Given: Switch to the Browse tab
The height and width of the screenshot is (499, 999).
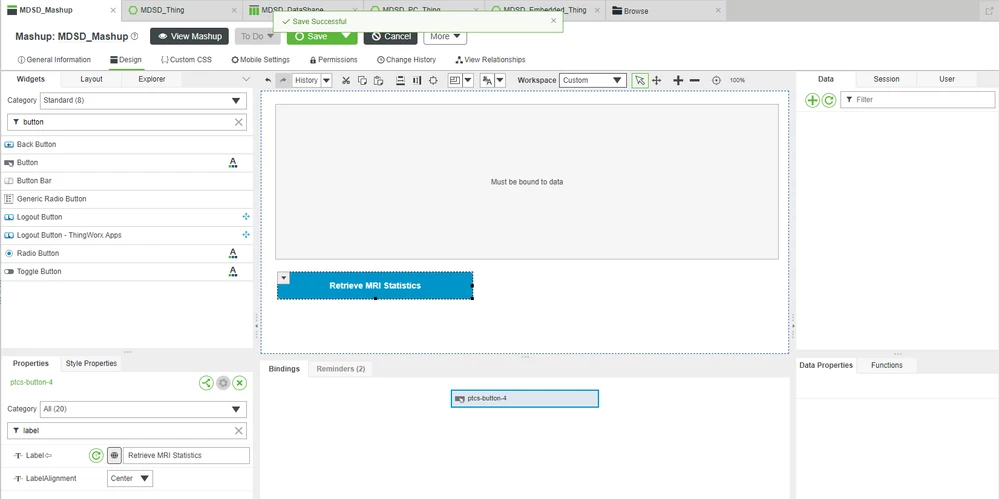Looking at the screenshot, I should pos(666,10).
